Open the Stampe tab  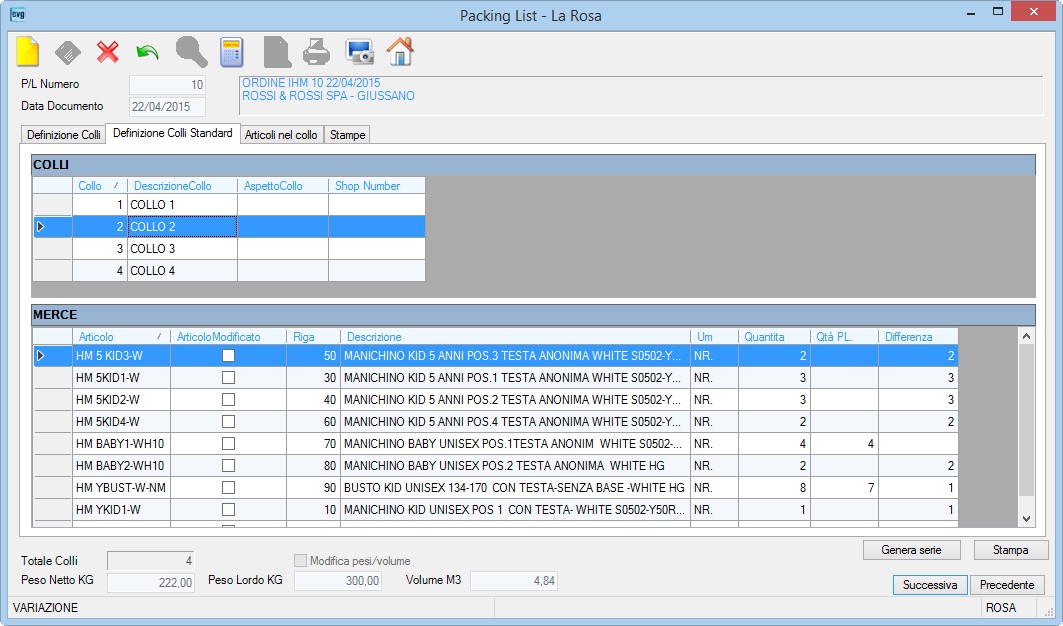point(347,135)
